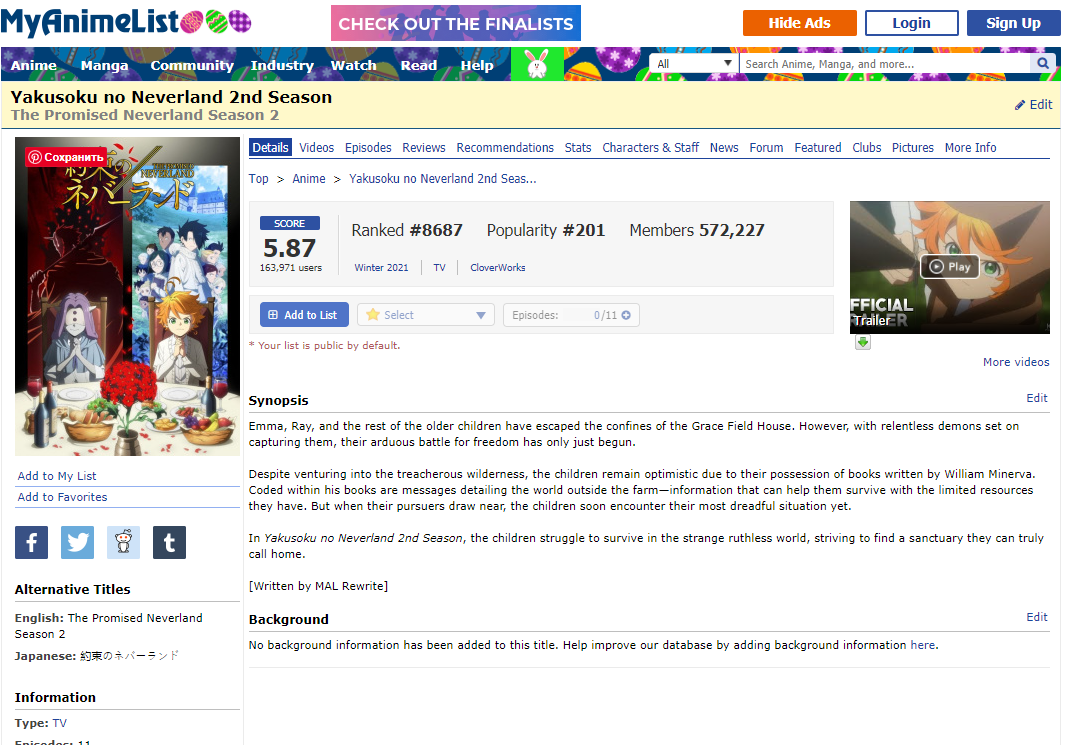
Task: Open the All search category dropdown
Action: 694,63
